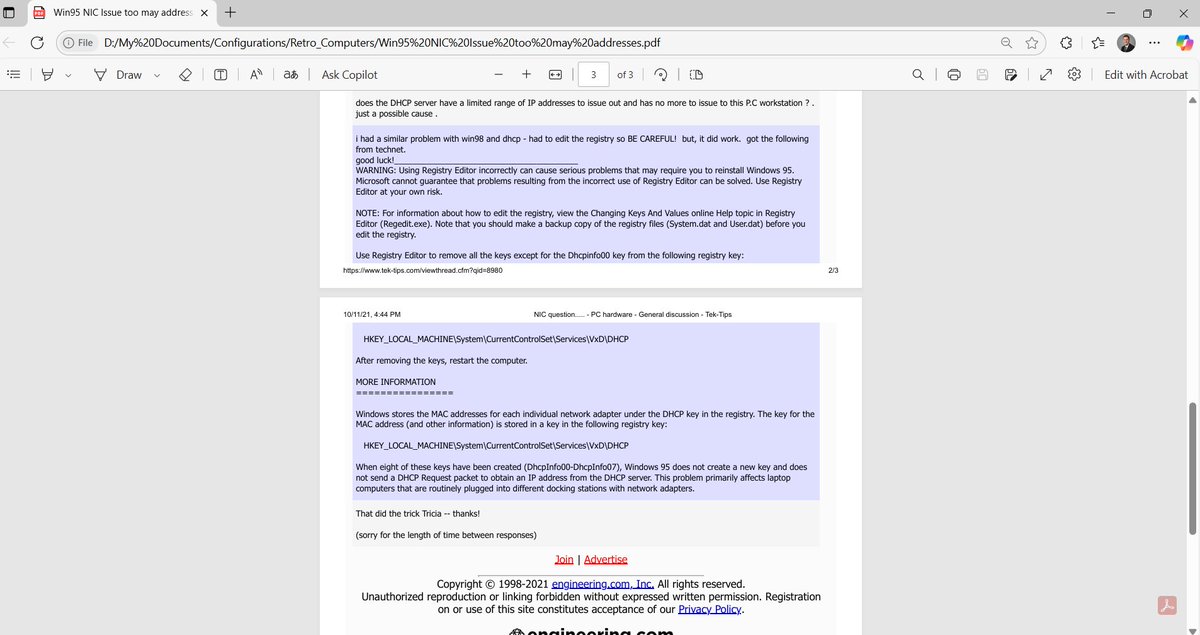This screenshot has height=635, width=1200.
Task: Click the scrollbar up arrow
Action: 1192,101
